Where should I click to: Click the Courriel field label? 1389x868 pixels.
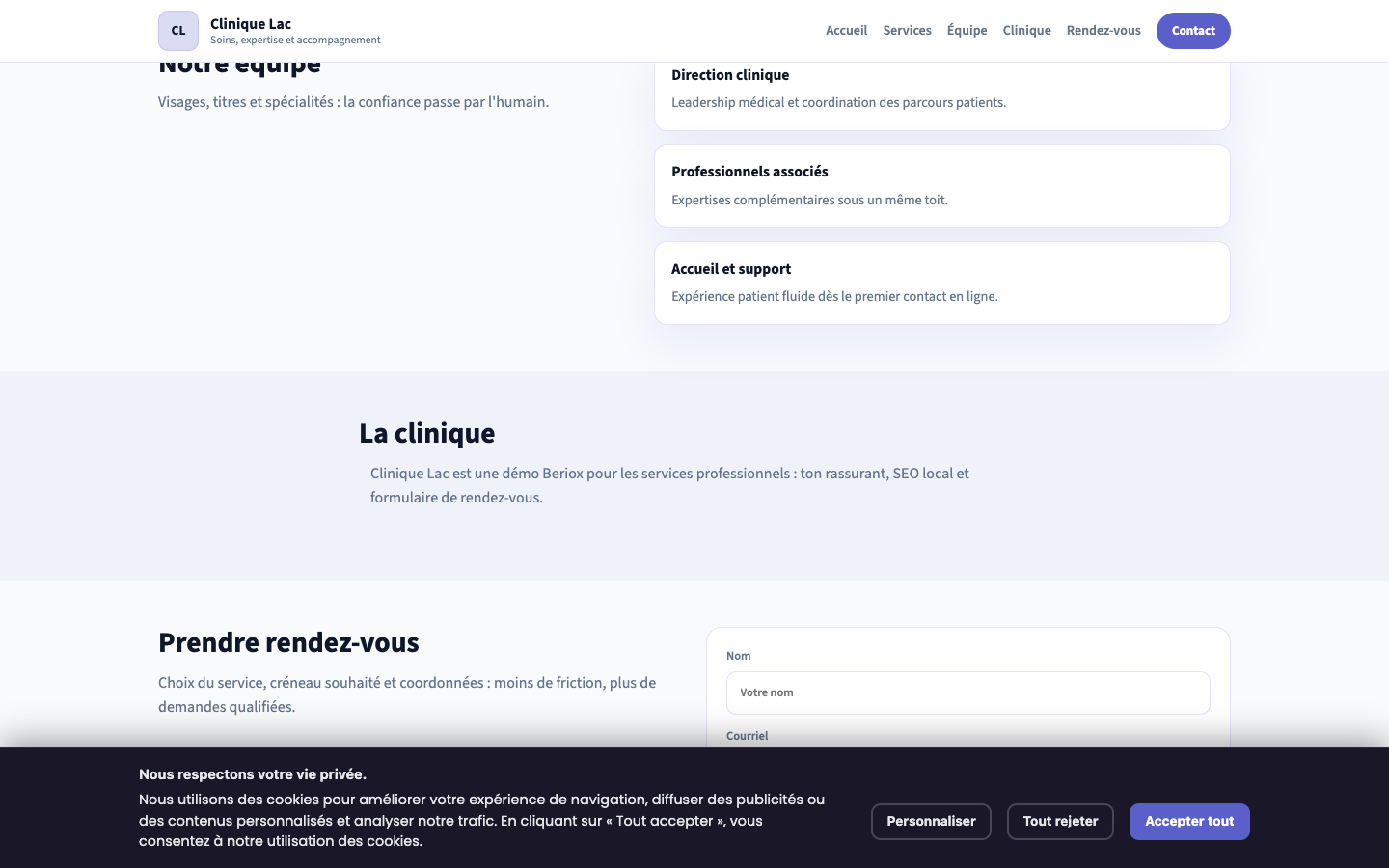[748, 736]
